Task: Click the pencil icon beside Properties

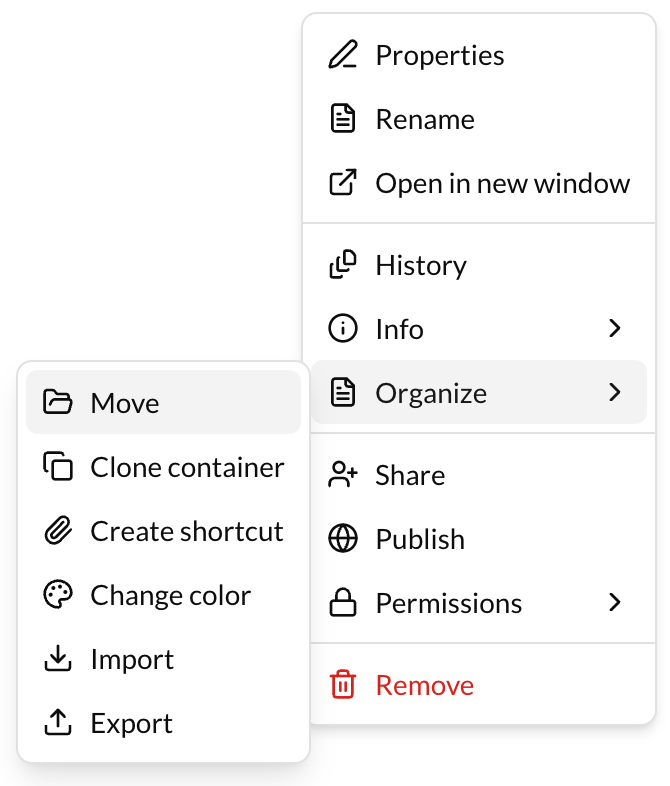Action: coord(343,55)
